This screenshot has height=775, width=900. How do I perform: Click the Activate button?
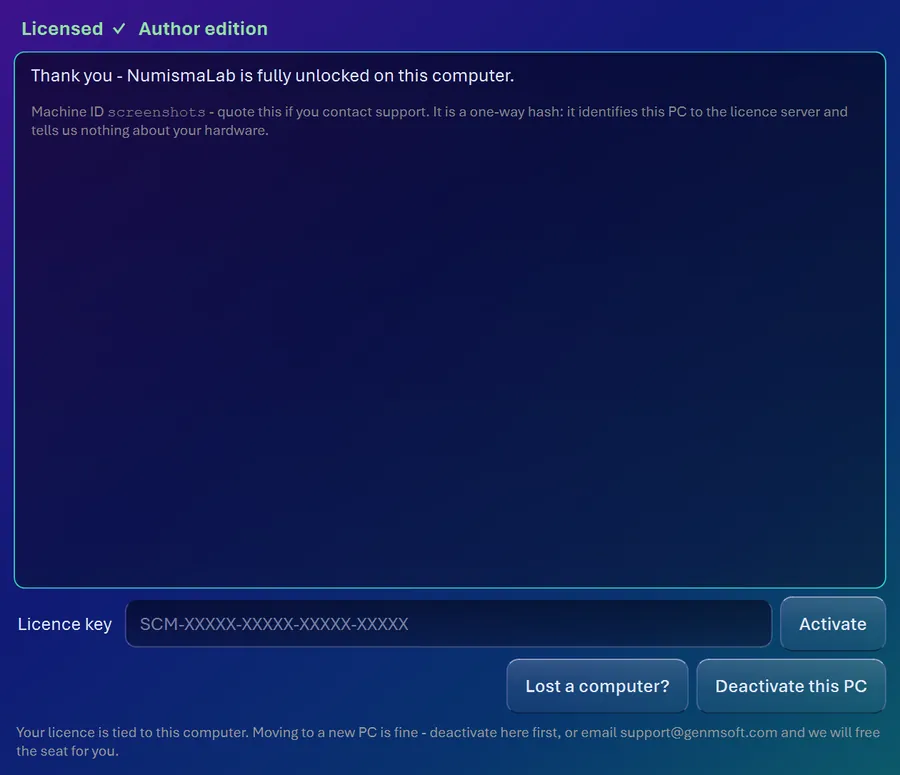coord(832,623)
